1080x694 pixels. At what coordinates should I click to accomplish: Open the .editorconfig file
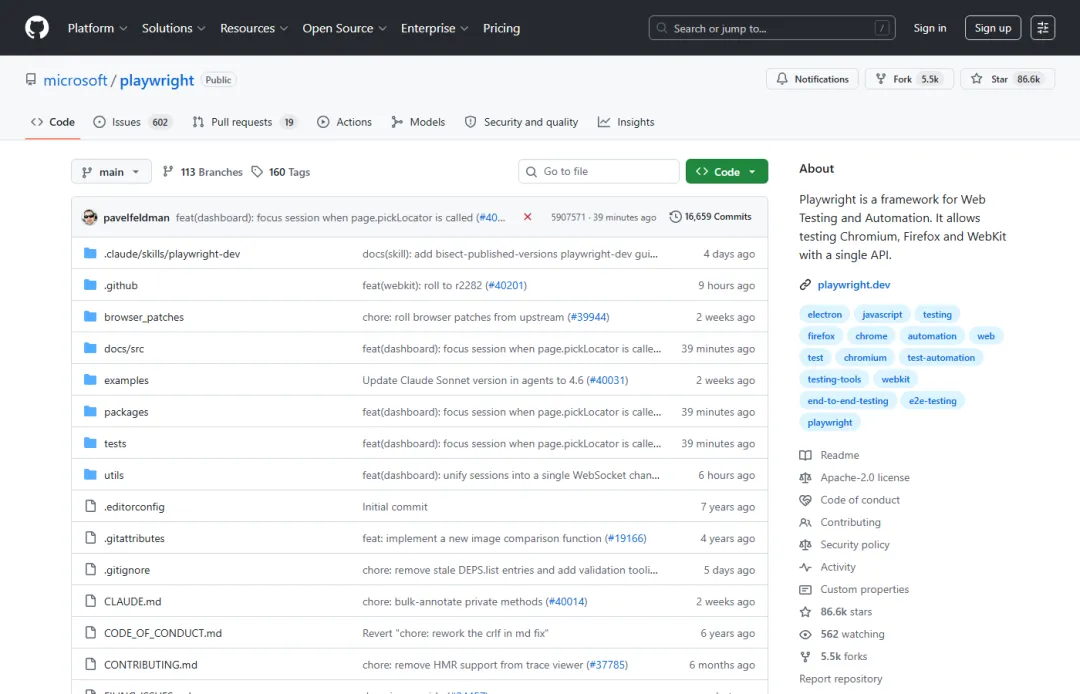click(x=134, y=507)
